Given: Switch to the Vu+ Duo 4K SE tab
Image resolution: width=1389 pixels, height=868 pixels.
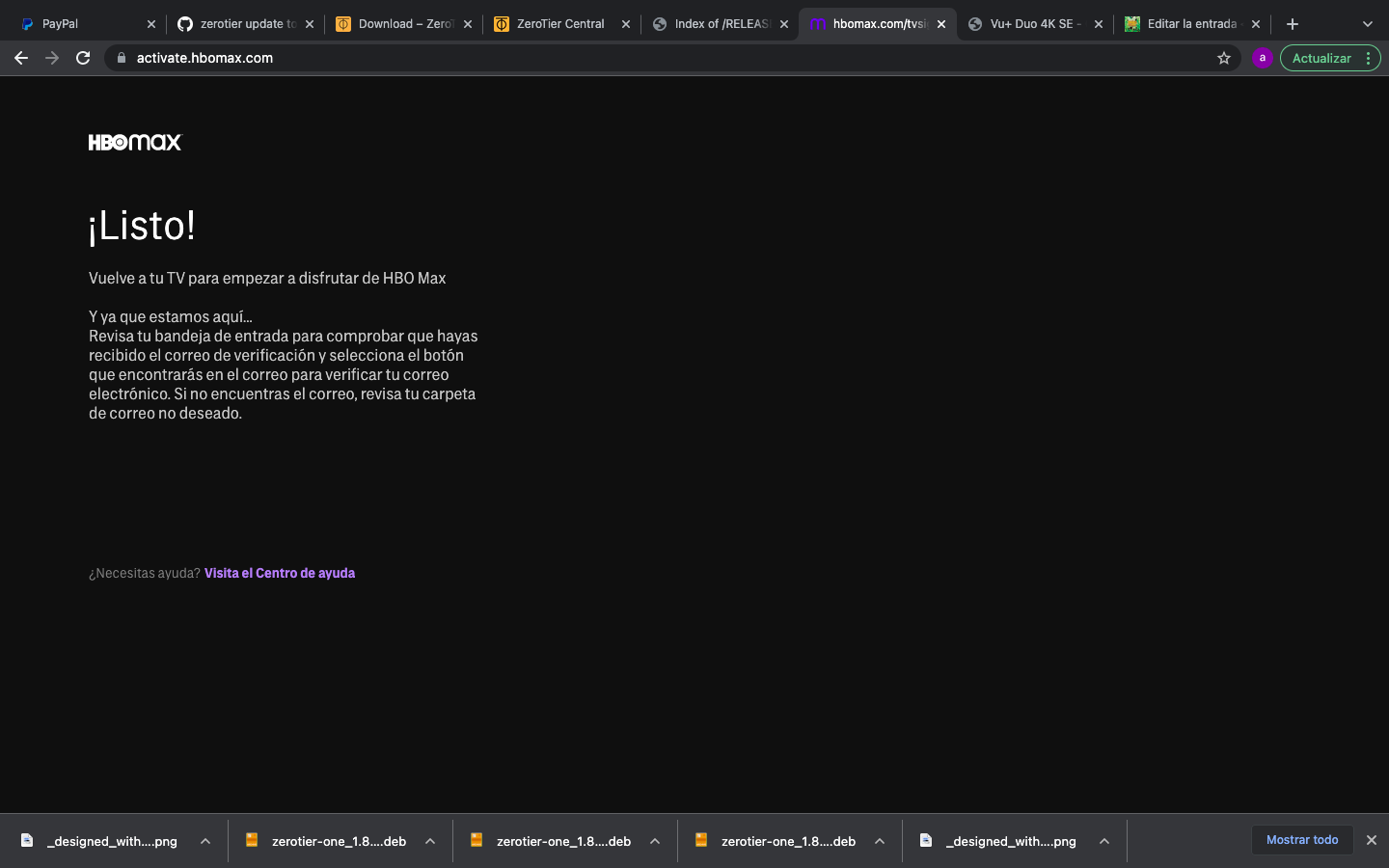Looking at the screenshot, I should (x=1034, y=24).
